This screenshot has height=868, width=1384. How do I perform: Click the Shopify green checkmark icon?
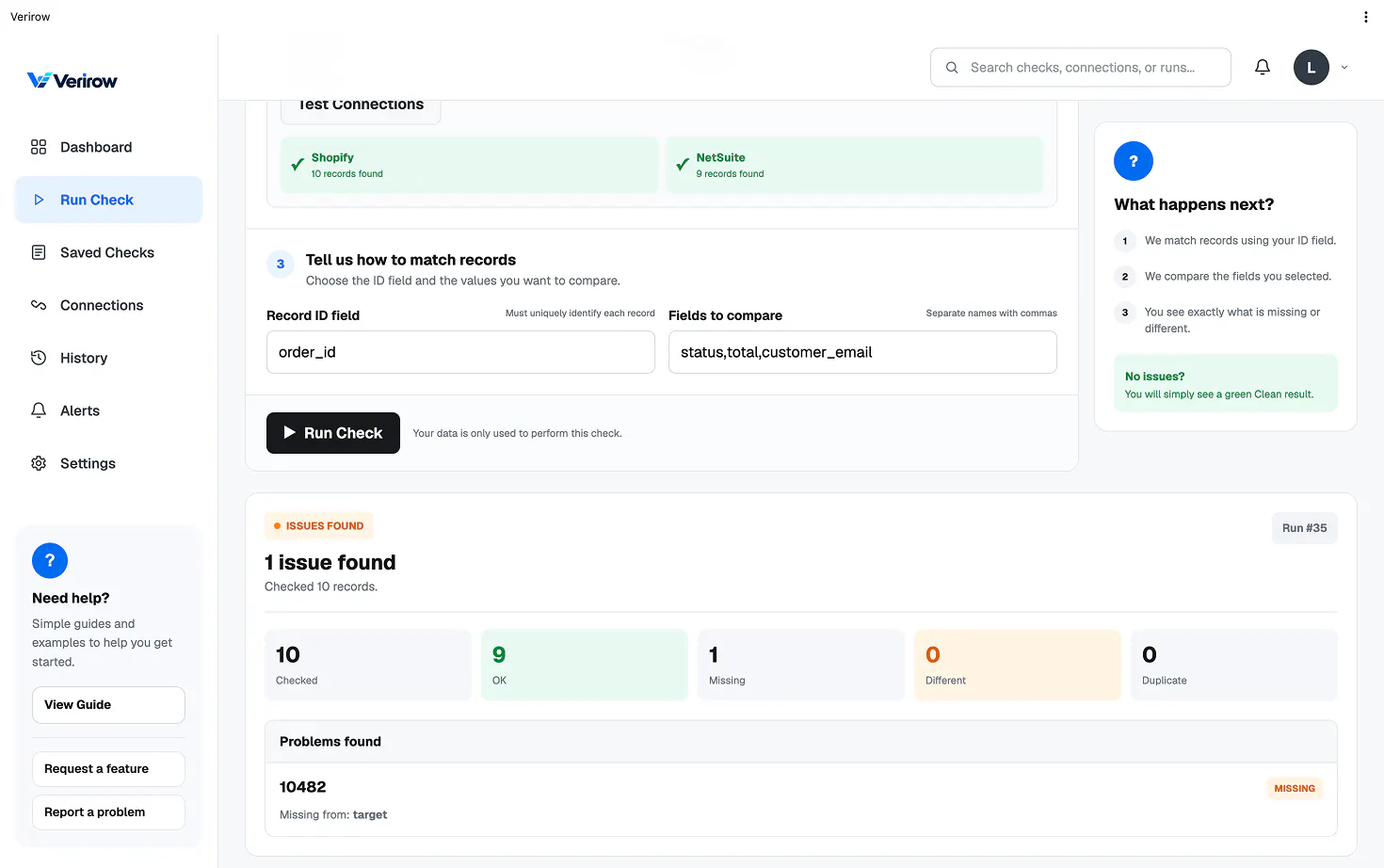click(298, 165)
